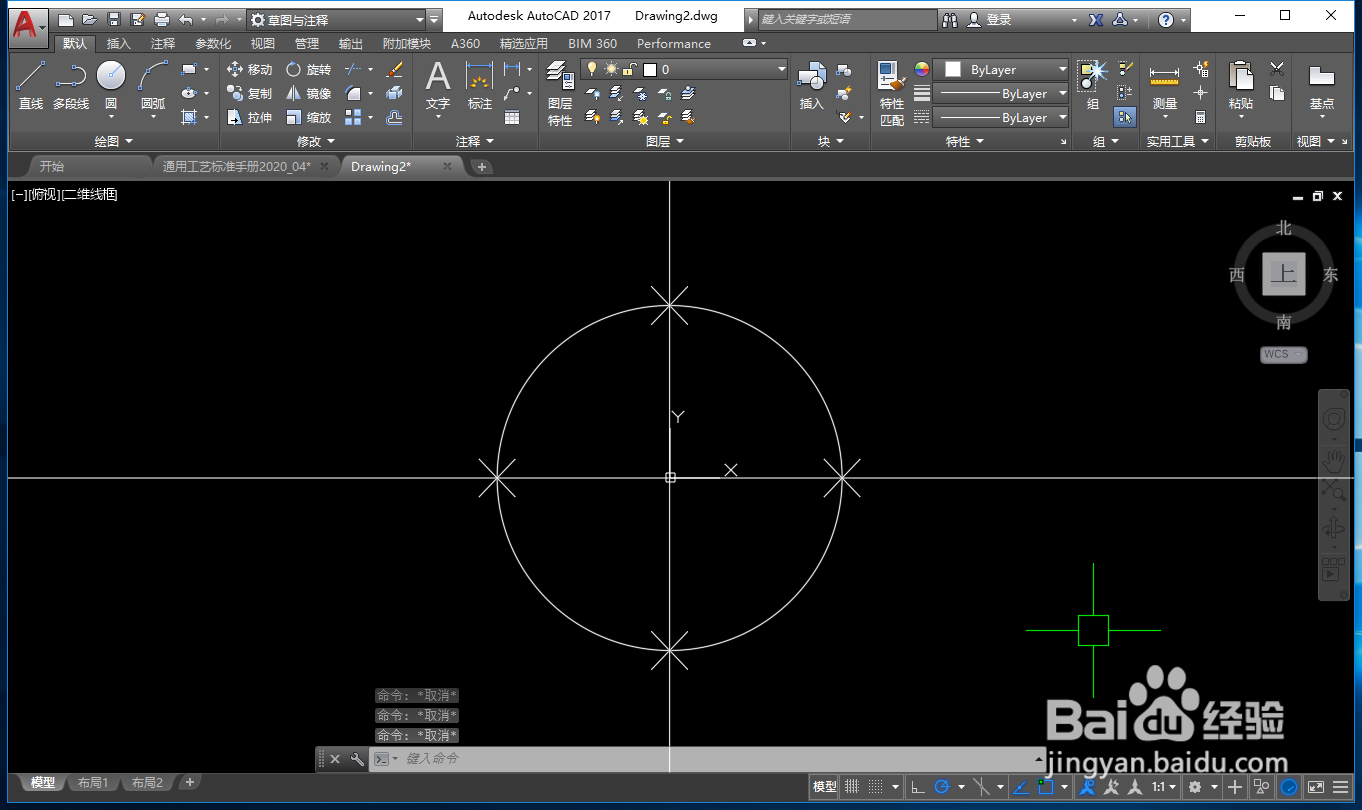Open the 输出 ribbon tab

(x=351, y=43)
